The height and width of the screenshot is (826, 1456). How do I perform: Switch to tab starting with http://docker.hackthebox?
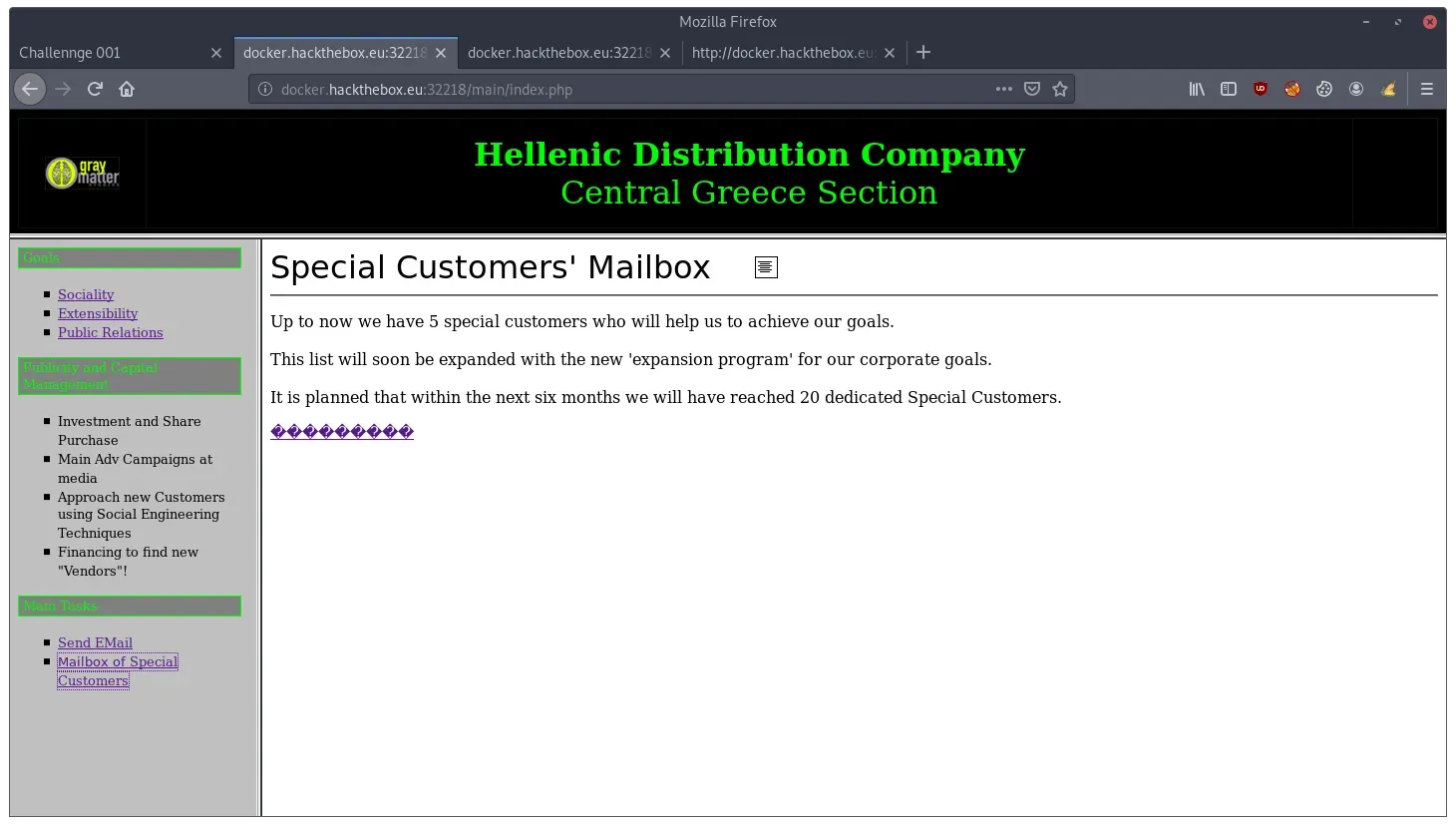(x=783, y=53)
